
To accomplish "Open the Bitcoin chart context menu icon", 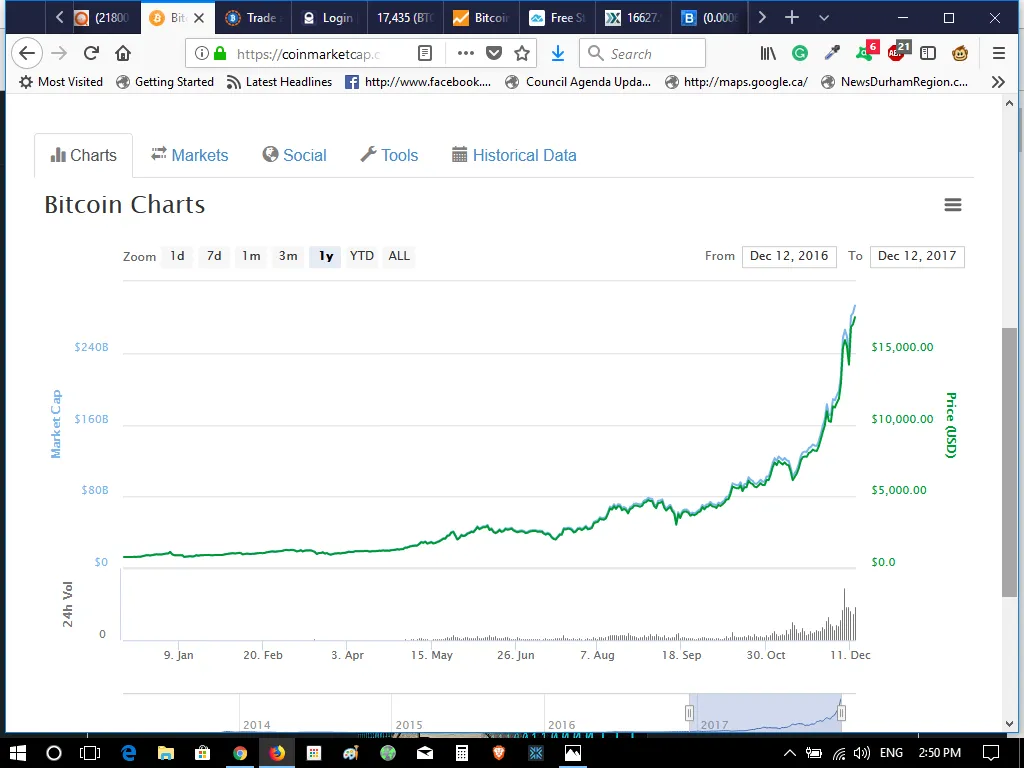I will tap(953, 205).
